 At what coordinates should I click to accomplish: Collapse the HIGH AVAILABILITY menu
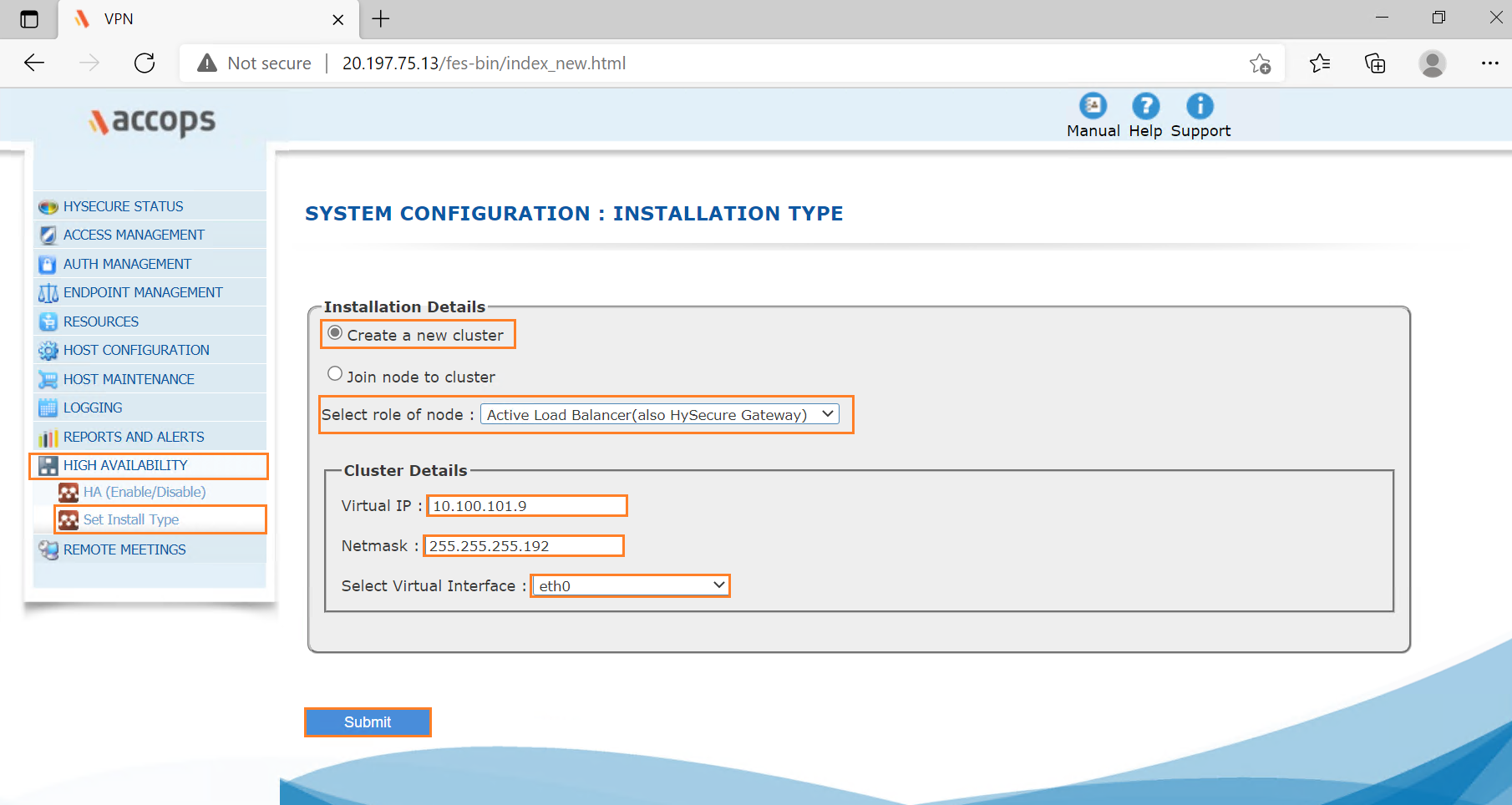[x=125, y=466]
